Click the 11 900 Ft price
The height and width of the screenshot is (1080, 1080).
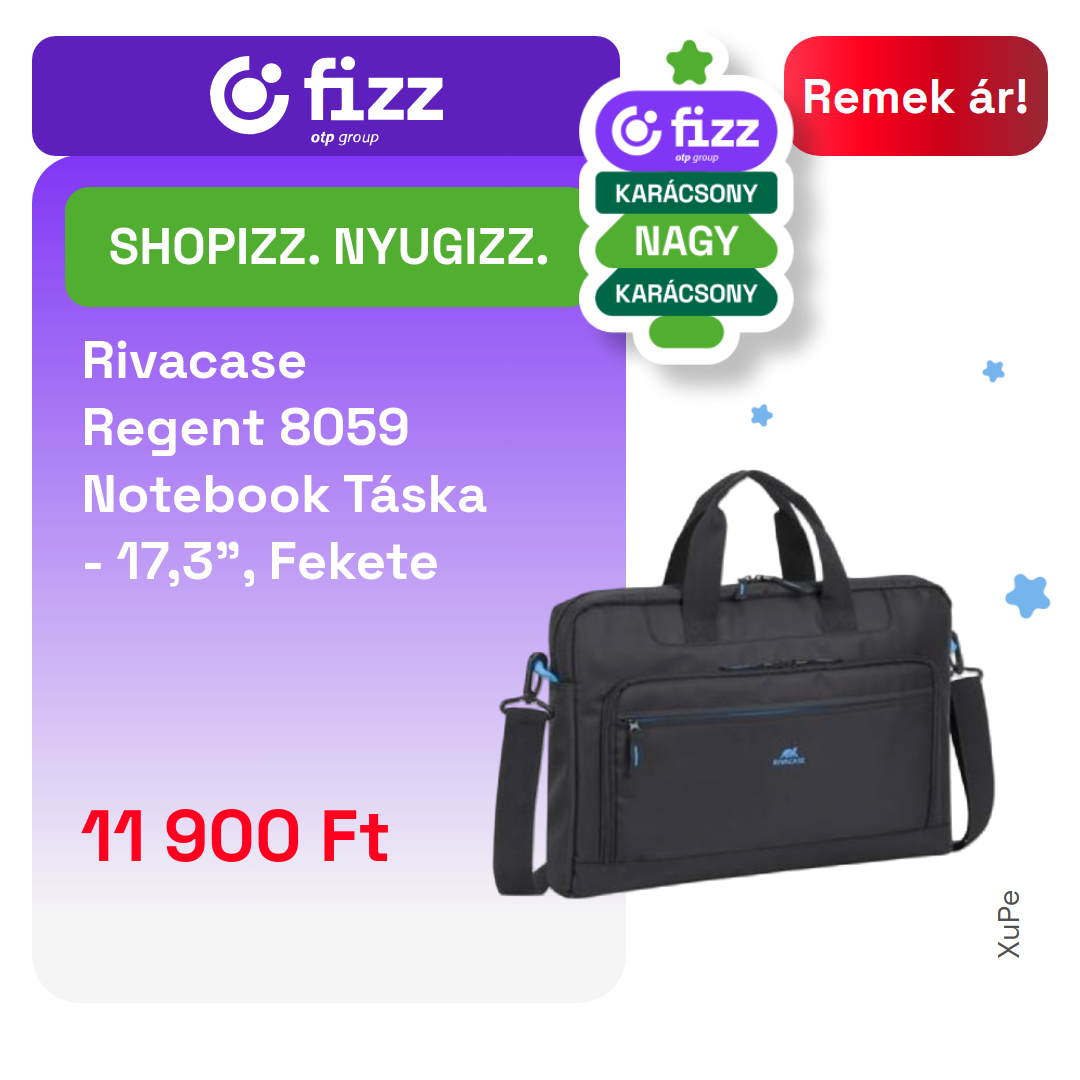(x=236, y=836)
